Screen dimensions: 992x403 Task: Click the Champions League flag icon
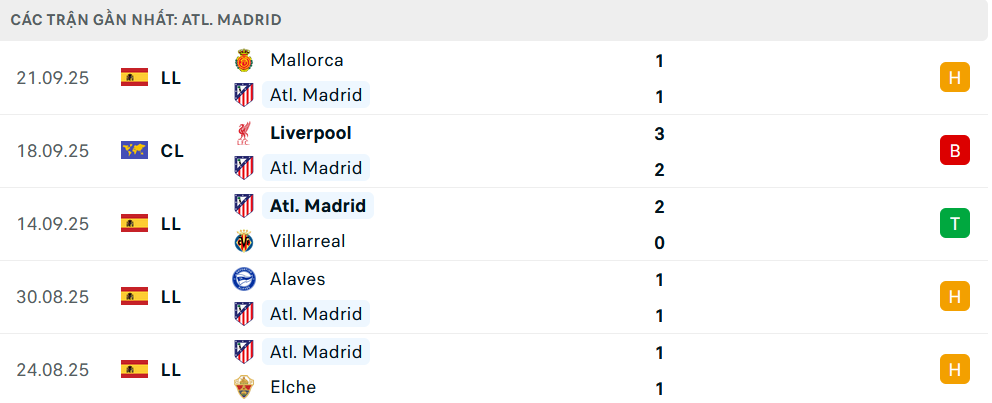[x=134, y=151]
